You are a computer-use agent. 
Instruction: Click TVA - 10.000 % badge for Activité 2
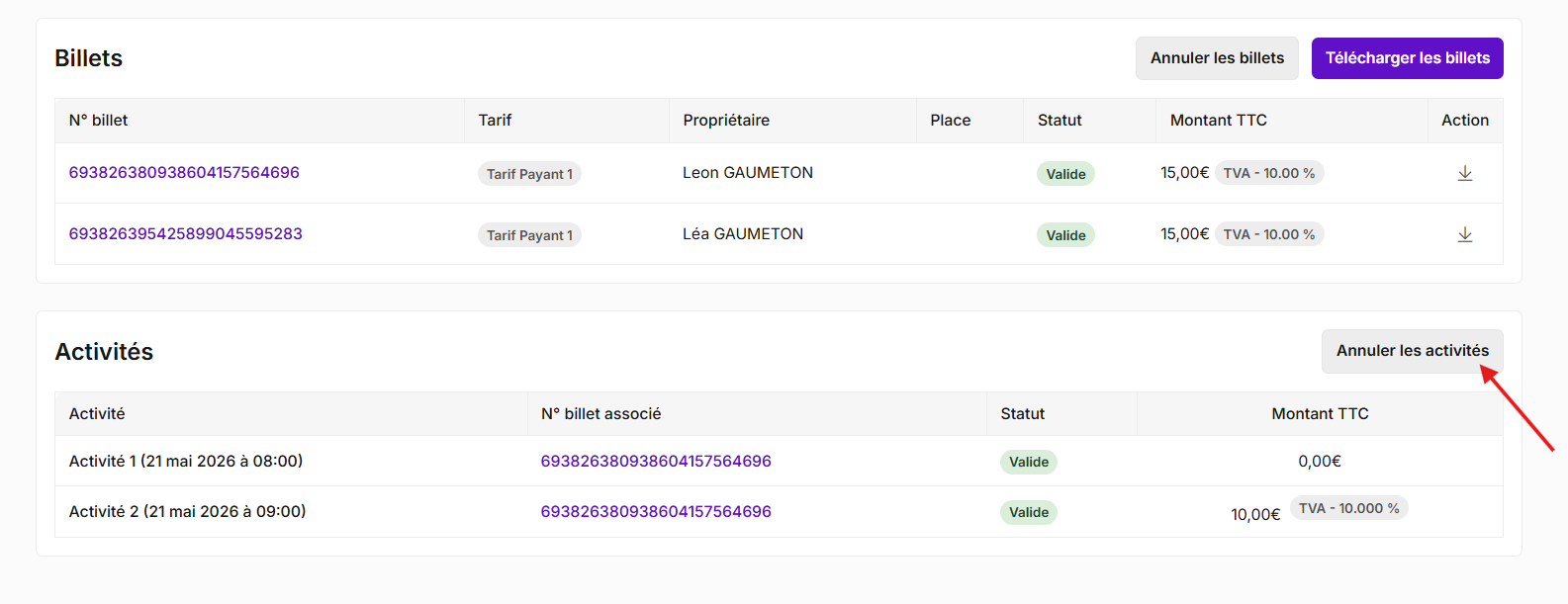[x=1348, y=508]
